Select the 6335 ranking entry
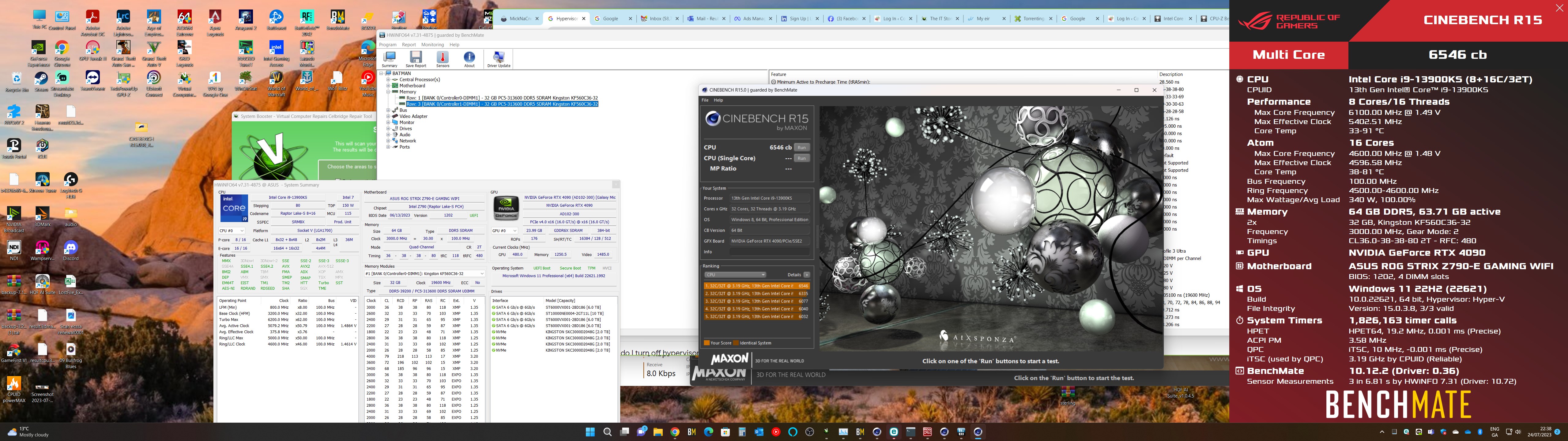The height and width of the screenshot is (441, 1568). 757,294
